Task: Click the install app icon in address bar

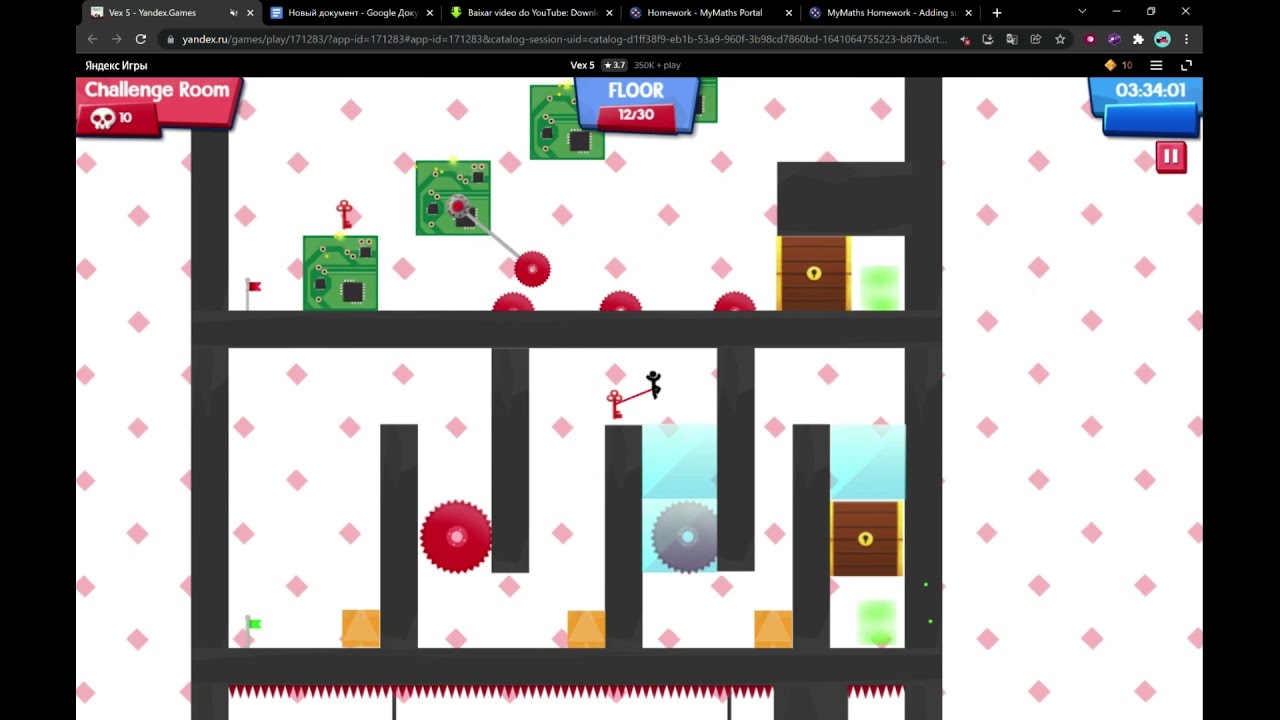Action: tap(987, 39)
